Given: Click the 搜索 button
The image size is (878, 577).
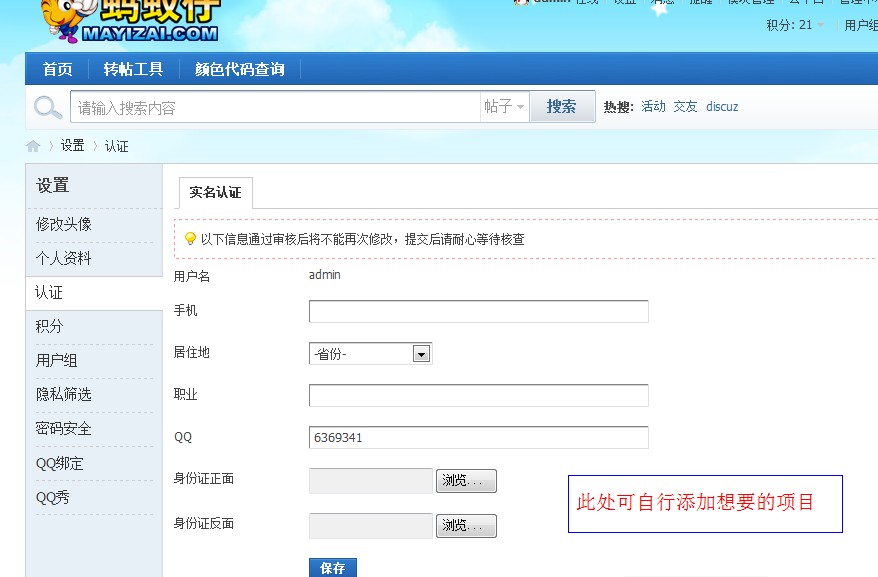Looking at the screenshot, I should [x=562, y=106].
